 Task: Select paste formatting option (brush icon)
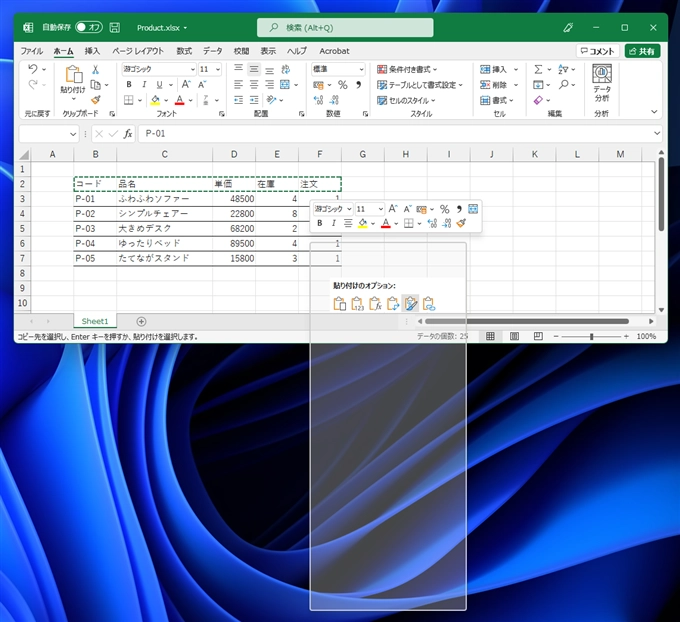pyautogui.click(x=410, y=304)
